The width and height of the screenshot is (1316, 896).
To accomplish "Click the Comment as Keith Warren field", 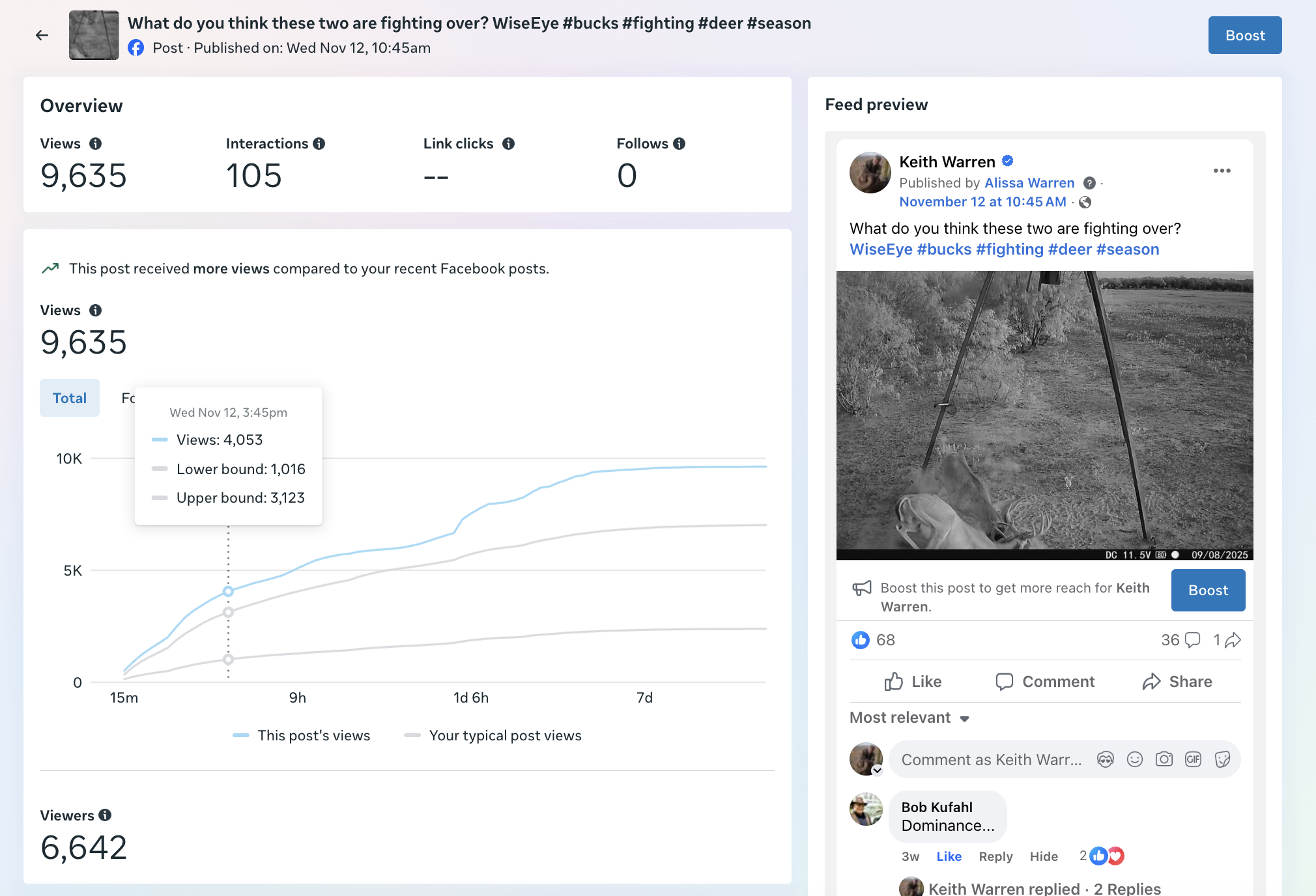I will tap(991, 759).
